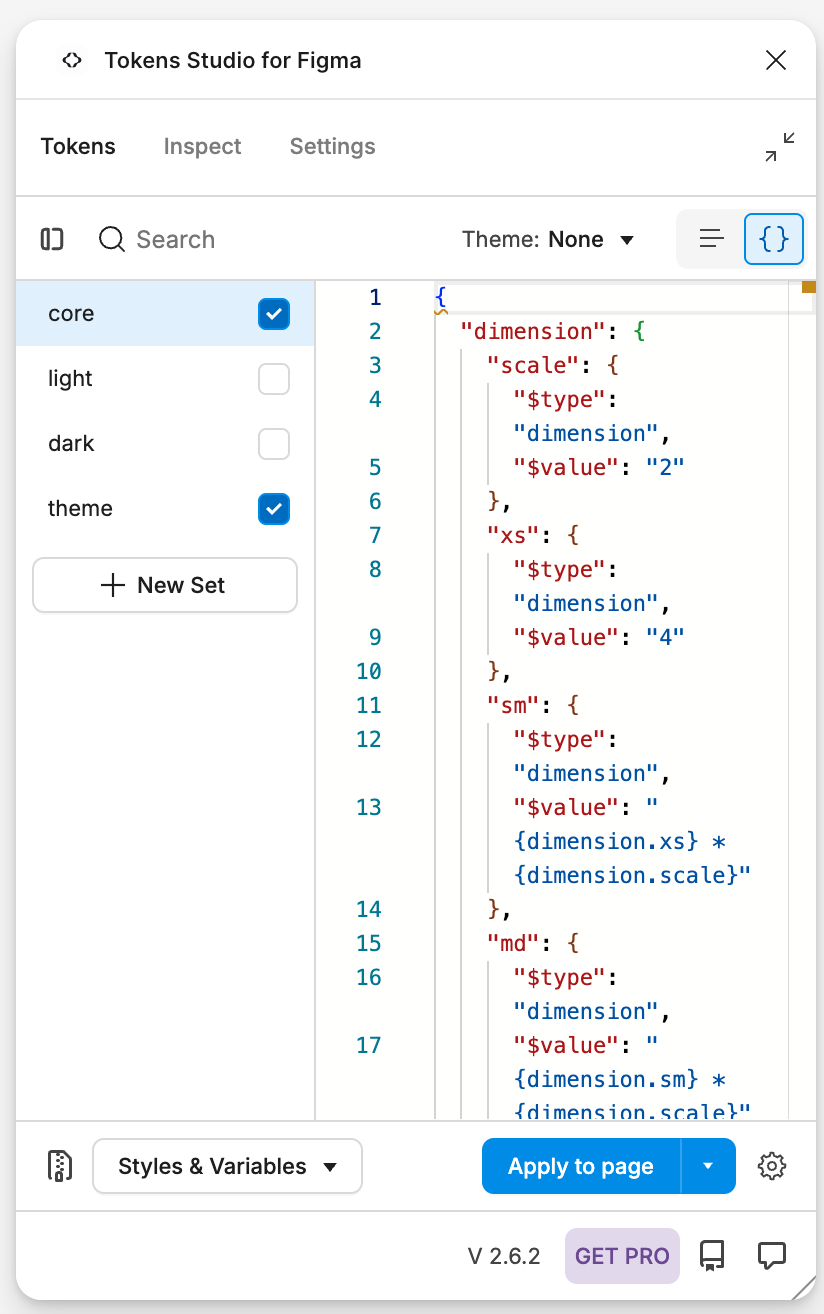Click the Tokens Studio plugin logo icon

(x=71, y=60)
